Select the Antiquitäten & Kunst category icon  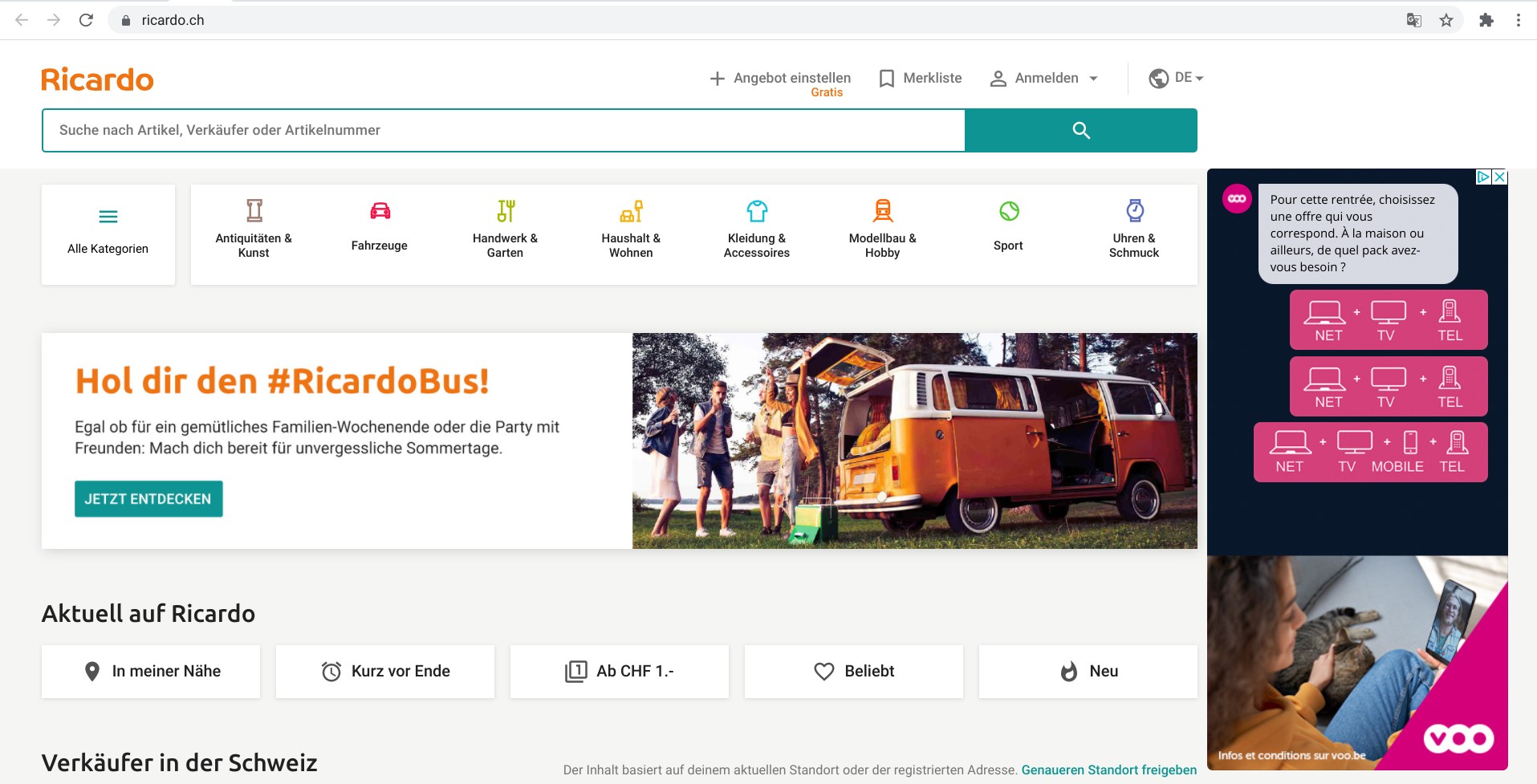pos(254,211)
